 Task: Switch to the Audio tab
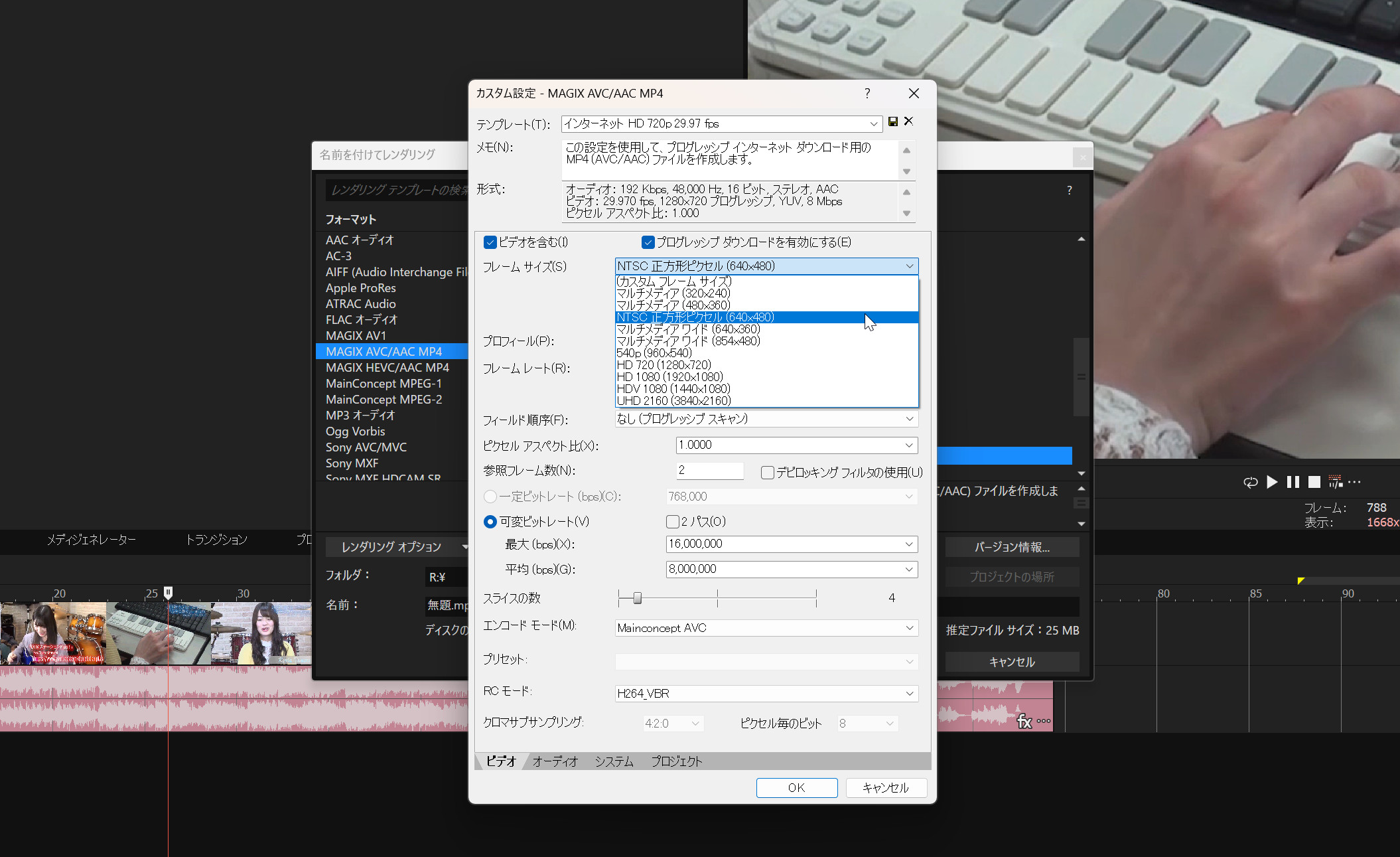[555, 762]
